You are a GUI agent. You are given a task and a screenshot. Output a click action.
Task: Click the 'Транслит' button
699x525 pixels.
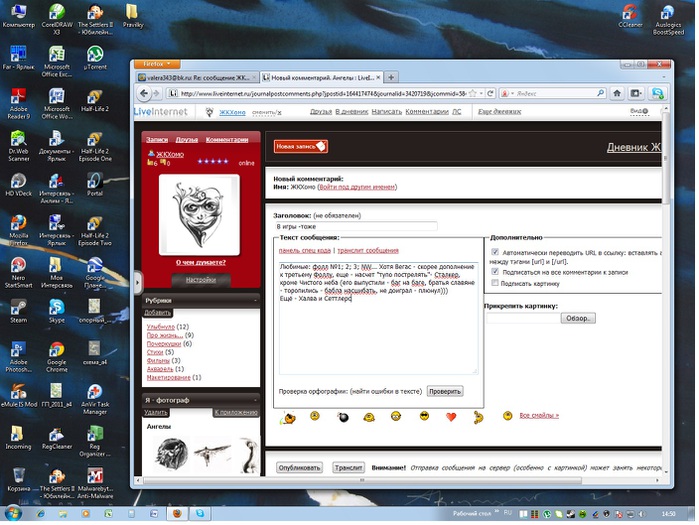(349, 468)
